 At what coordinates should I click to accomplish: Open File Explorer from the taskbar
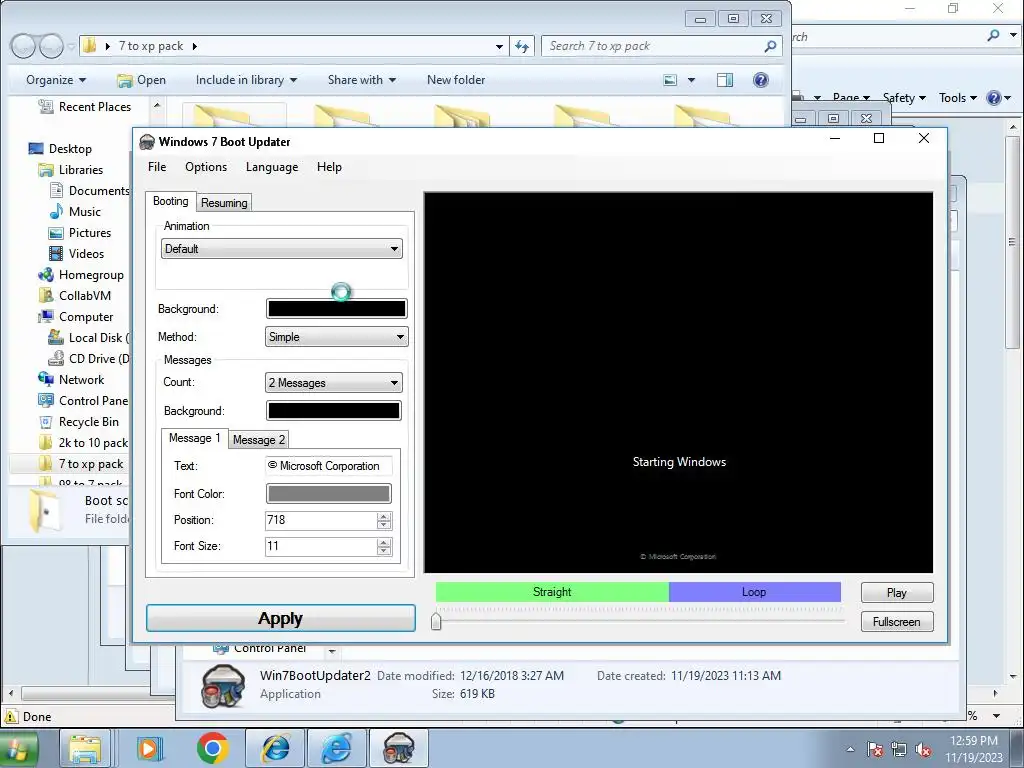point(86,748)
